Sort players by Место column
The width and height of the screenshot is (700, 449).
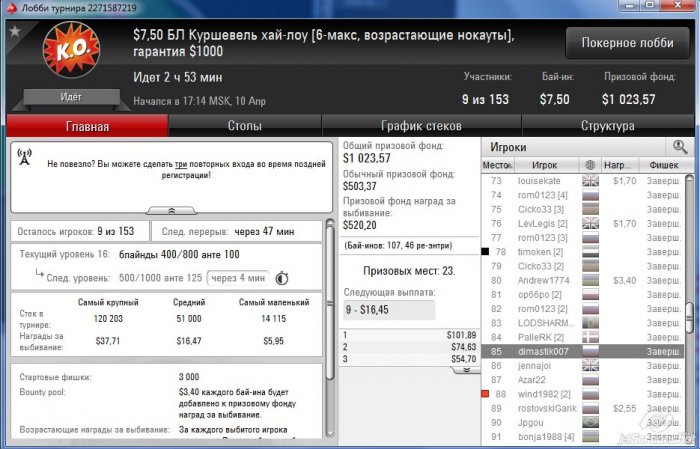point(497,165)
